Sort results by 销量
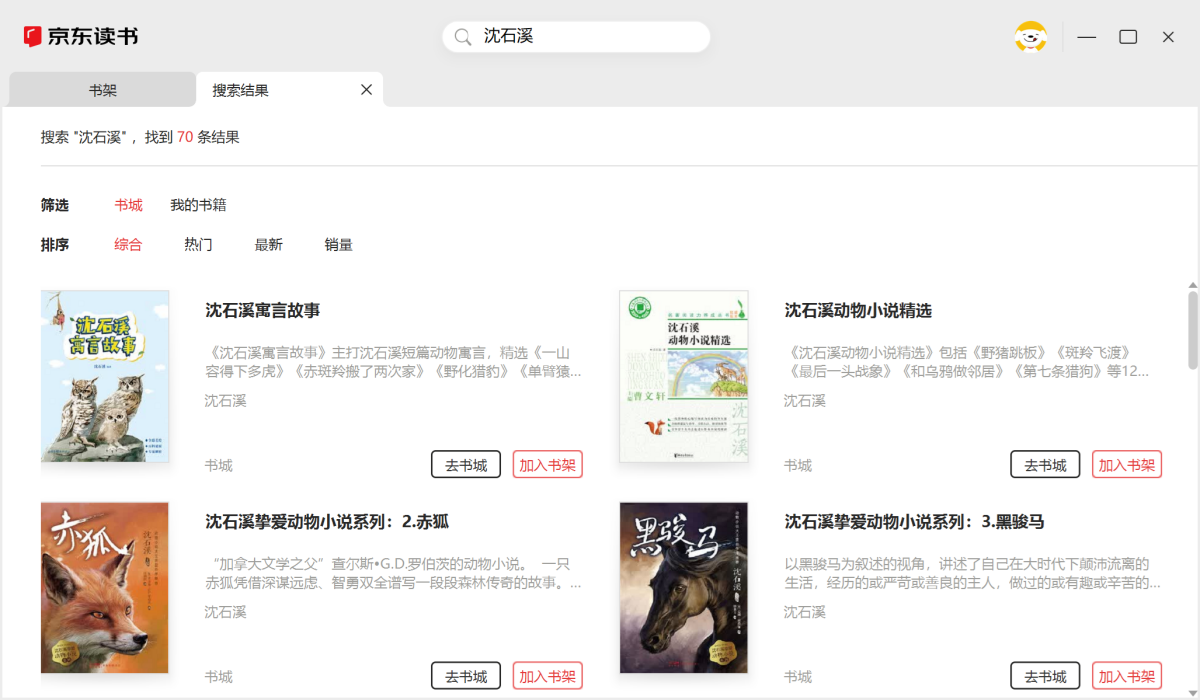The width and height of the screenshot is (1200, 700). point(338,245)
